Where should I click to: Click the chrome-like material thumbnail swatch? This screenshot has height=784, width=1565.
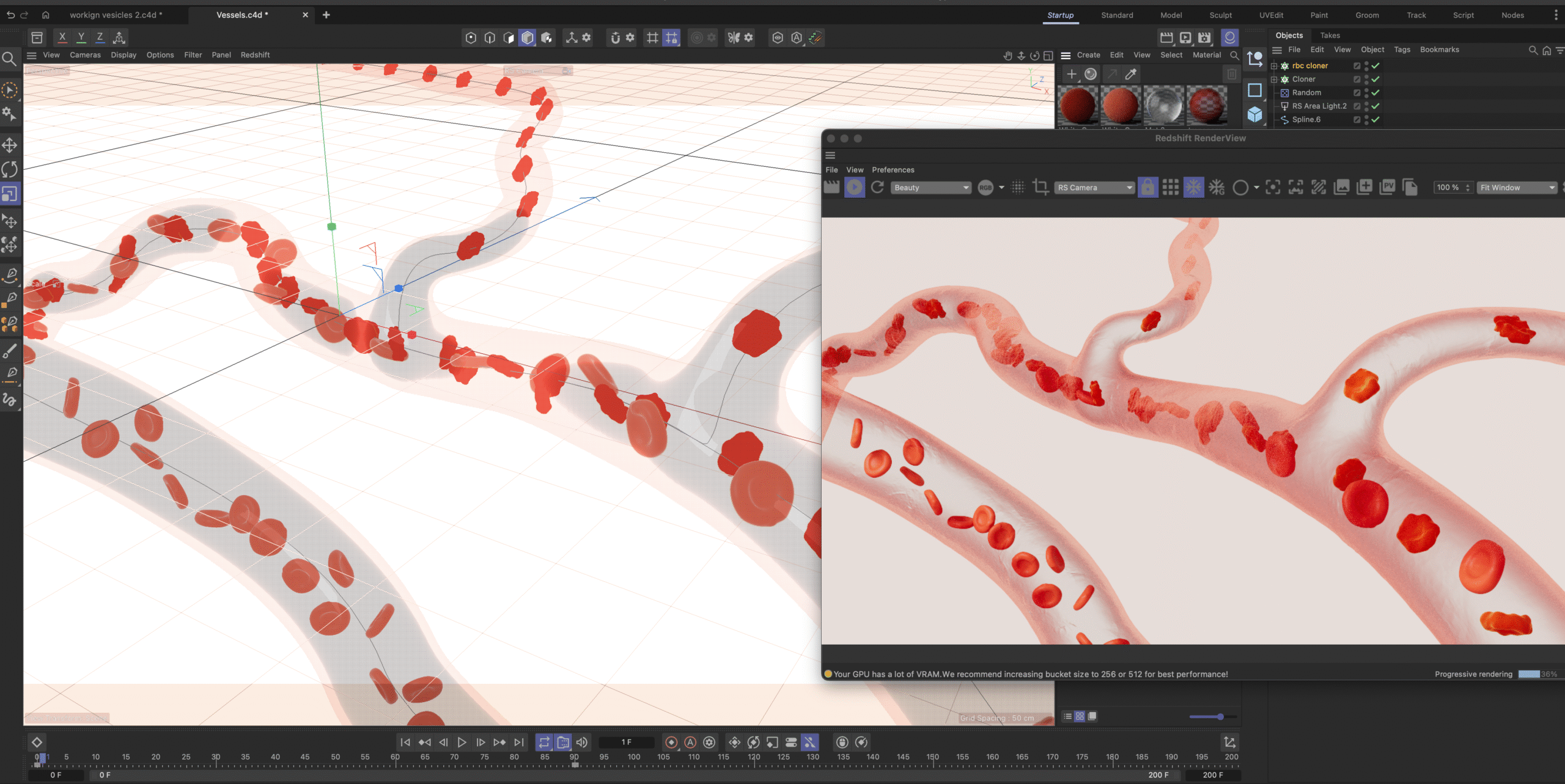pos(1164,105)
